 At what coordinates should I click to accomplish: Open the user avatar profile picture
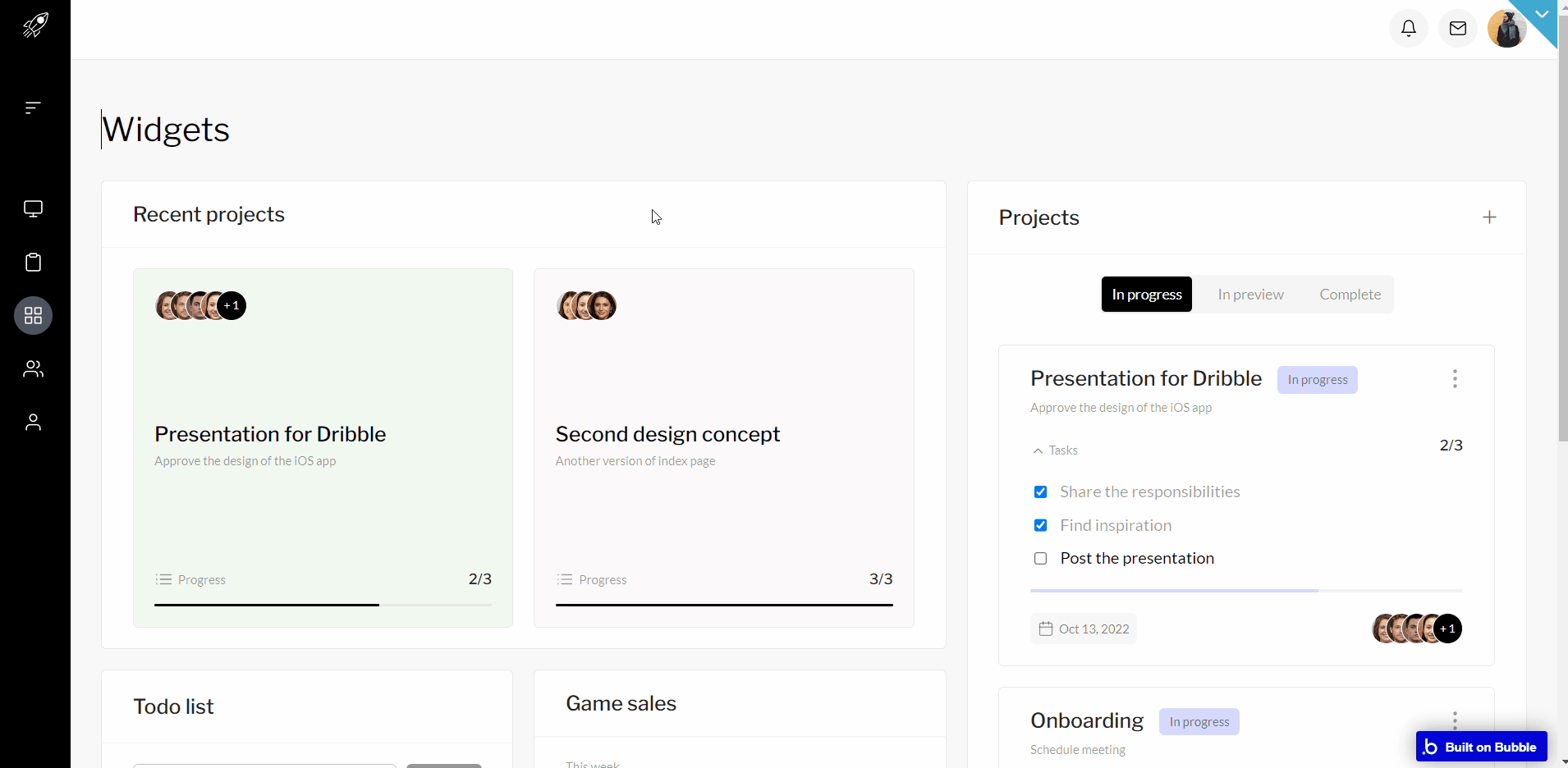pyautogui.click(x=1506, y=29)
